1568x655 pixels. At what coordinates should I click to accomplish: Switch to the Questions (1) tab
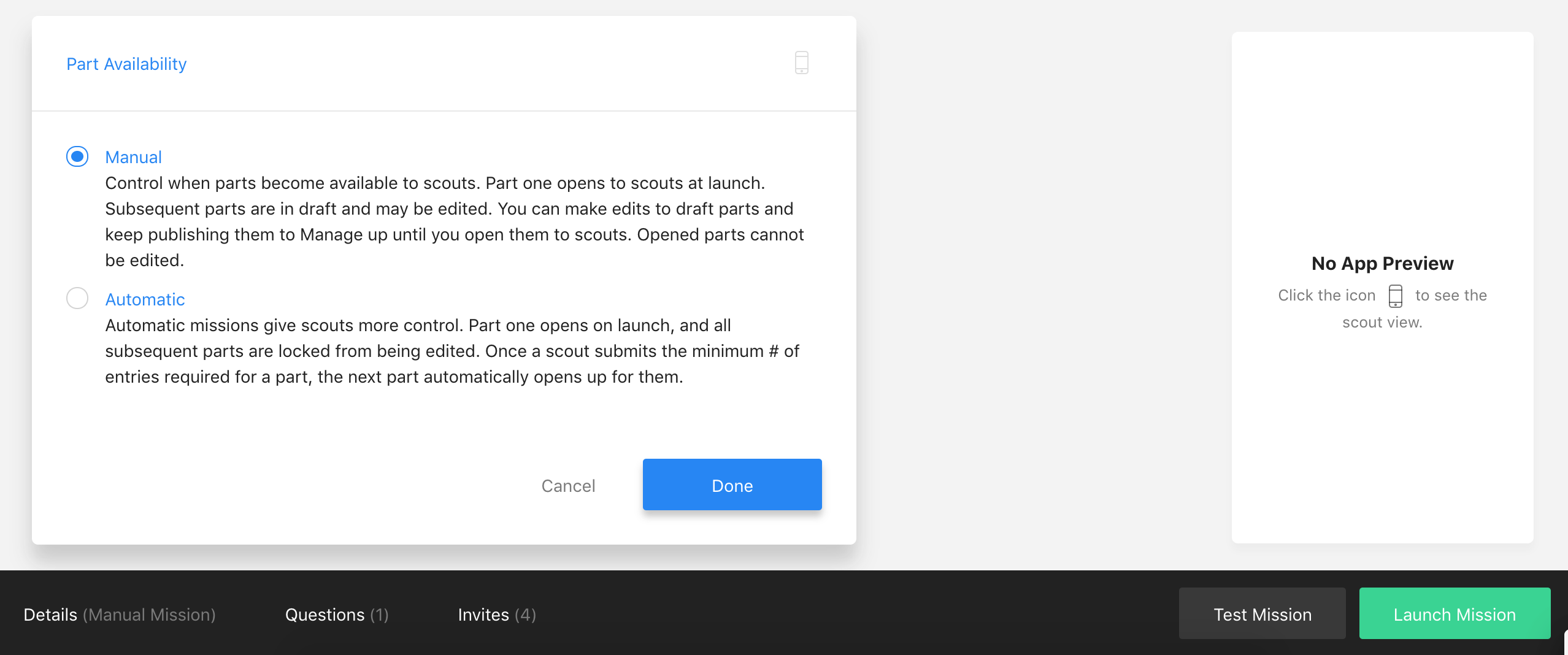click(337, 615)
